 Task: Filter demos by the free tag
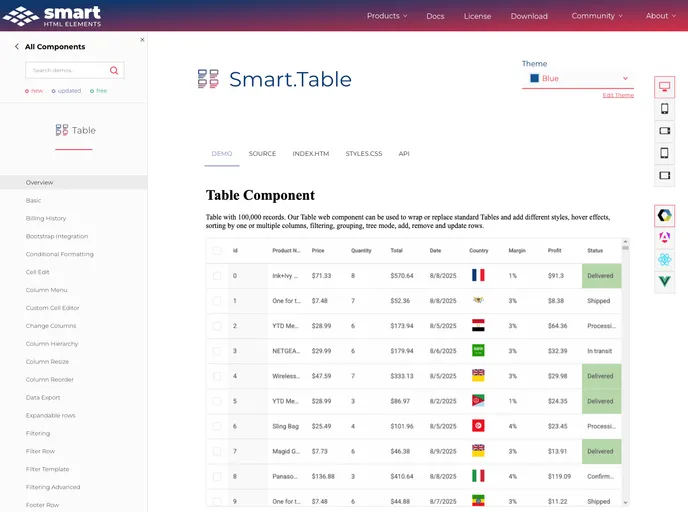pos(98,91)
